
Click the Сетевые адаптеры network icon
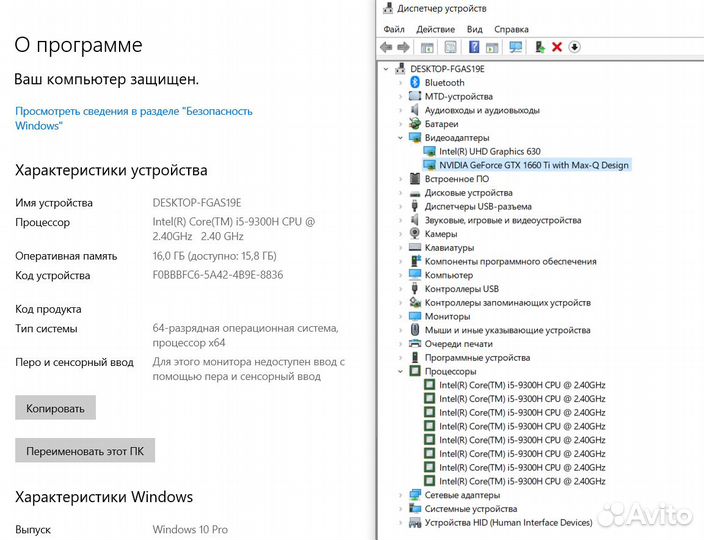[415, 495]
